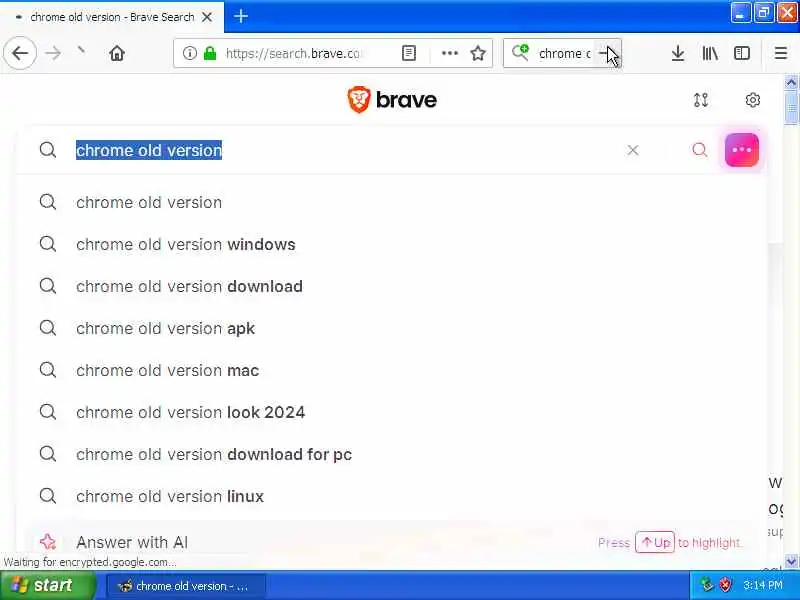
Task: Choose suggestion 'chrome old version apk'
Action: (391, 328)
